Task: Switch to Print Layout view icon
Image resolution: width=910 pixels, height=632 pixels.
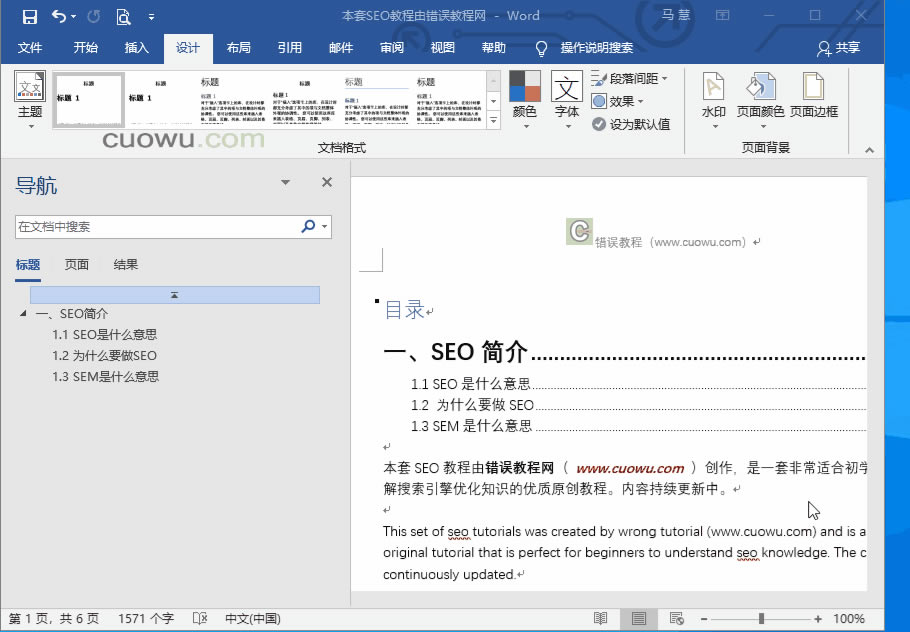Action: tap(638, 619)
